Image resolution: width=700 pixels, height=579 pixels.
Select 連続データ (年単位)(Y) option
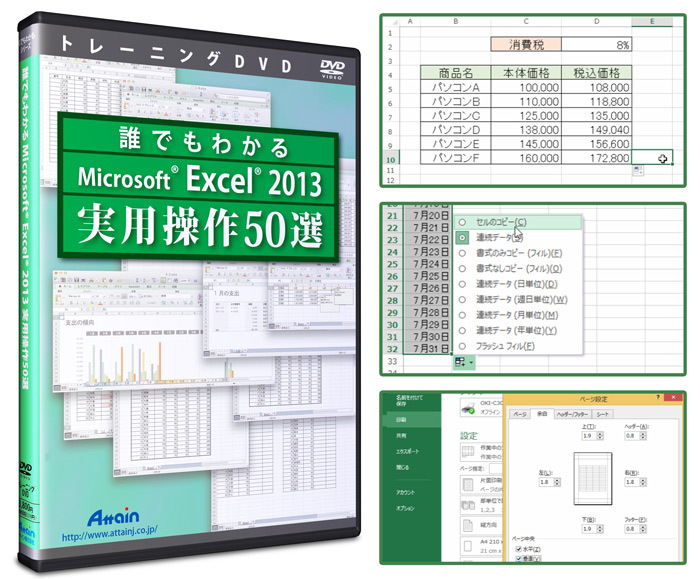click(x=517, y=330)
